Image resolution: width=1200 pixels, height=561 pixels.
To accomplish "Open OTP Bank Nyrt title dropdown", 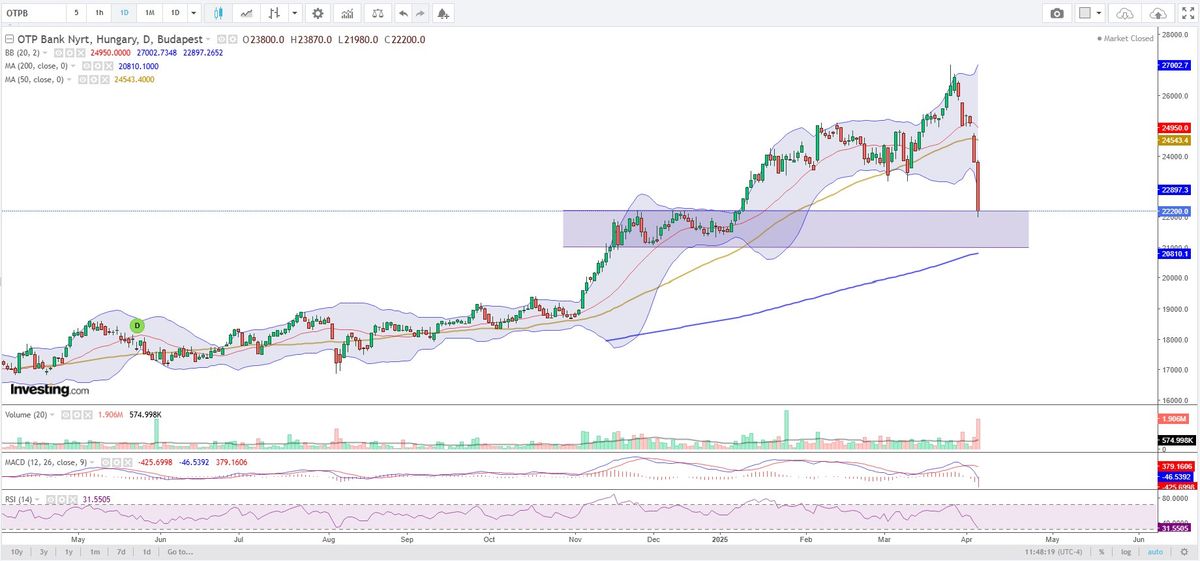I will click(207, 39).
